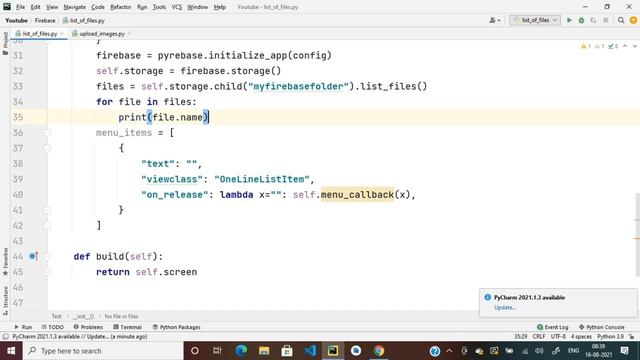The height and width of the screenshot is (360, 640).
Task: Open the Help menu
Action: (220, 7)
